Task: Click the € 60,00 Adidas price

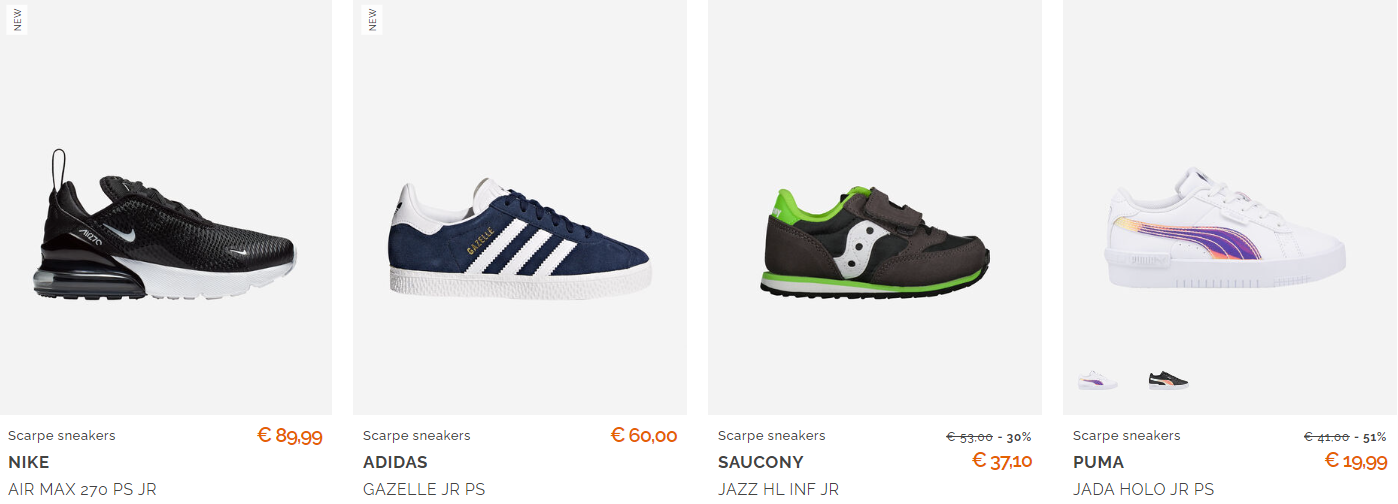Action: point(644,436)
